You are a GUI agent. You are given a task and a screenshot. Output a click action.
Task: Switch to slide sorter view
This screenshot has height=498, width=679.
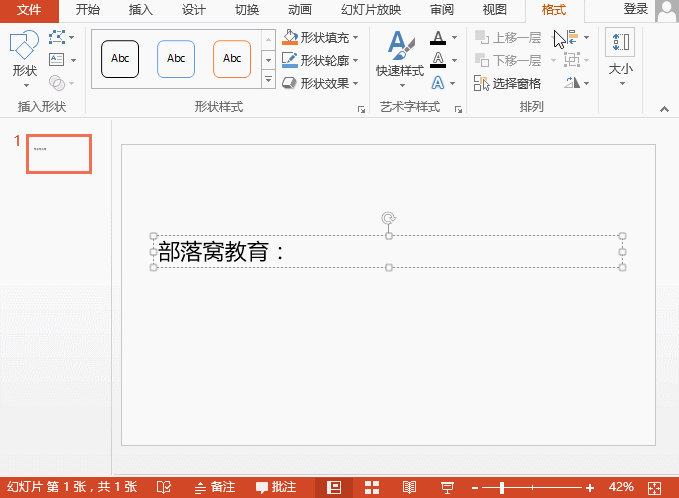click(372, 487)
